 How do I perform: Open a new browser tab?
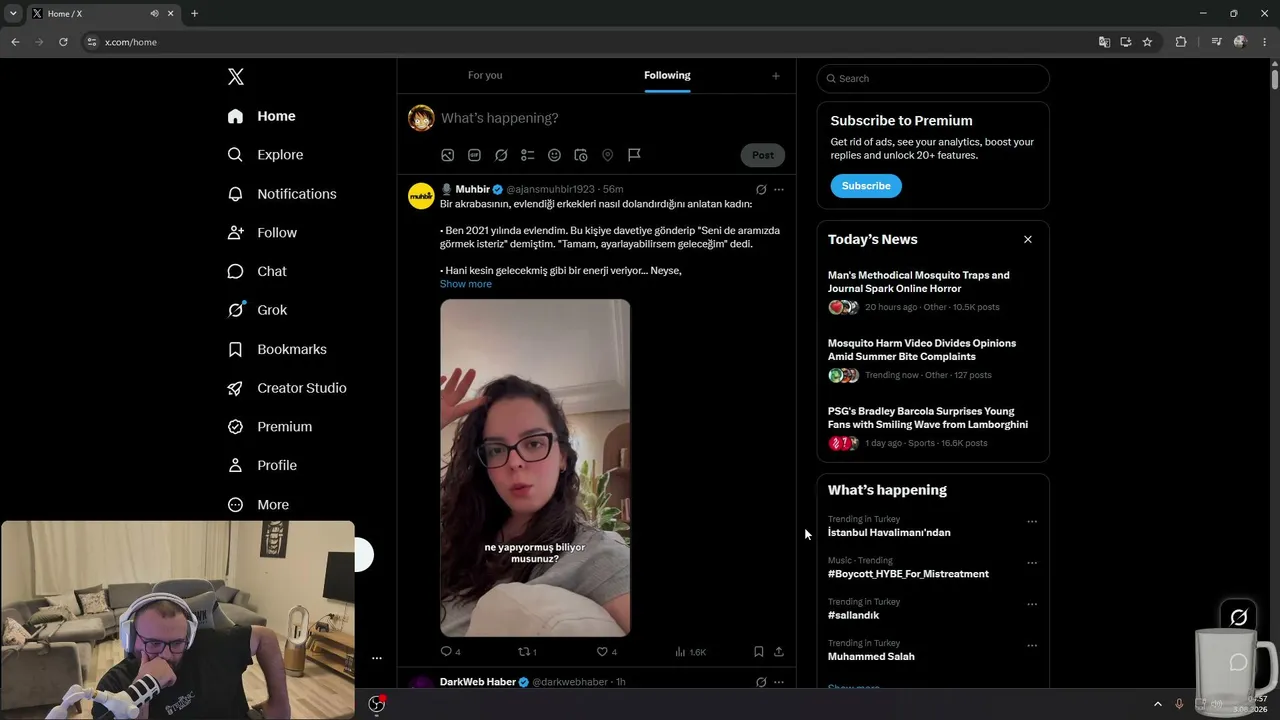(194, 14)
